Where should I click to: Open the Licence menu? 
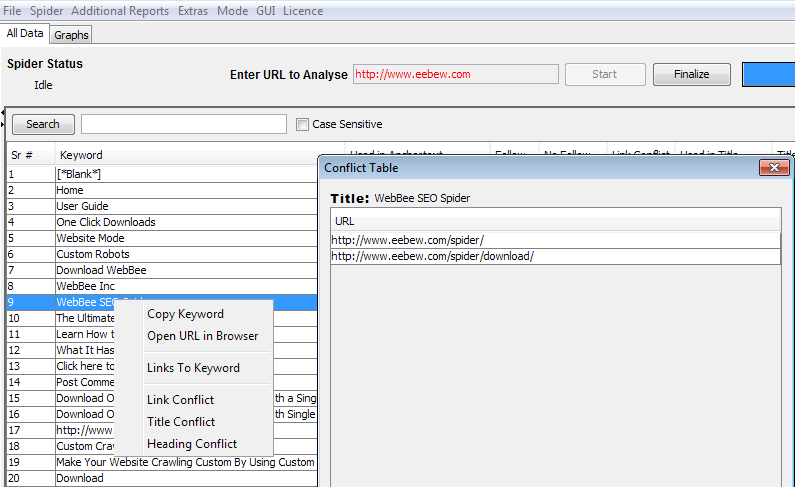pyautogui.click(x=303, y=11)
